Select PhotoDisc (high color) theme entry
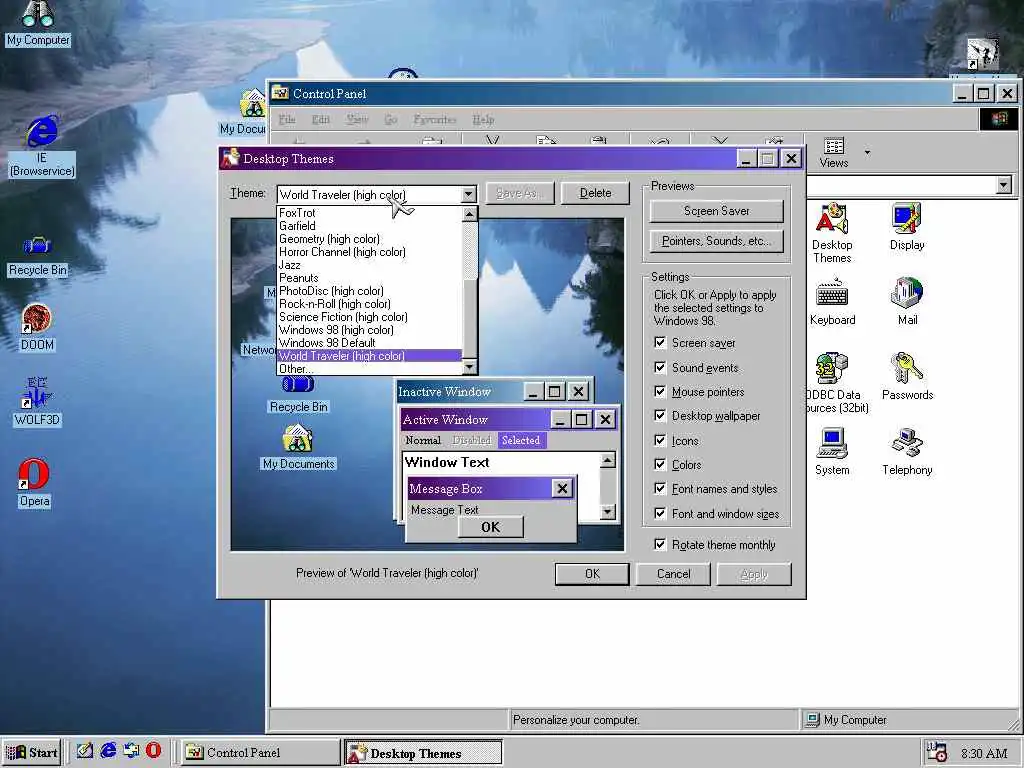Image resolution: width=1024 pixels, height=768 pixels. click(x=370, y=291)
